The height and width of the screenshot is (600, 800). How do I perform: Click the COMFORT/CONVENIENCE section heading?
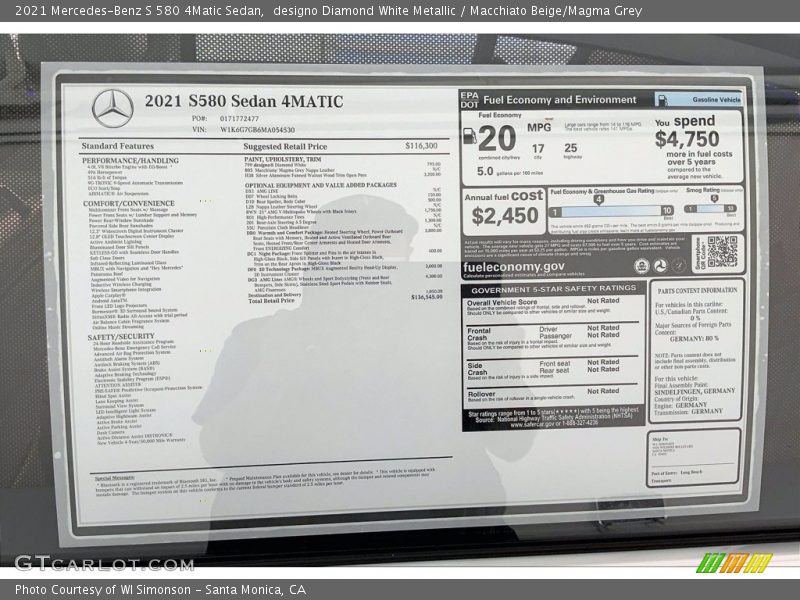129,203
